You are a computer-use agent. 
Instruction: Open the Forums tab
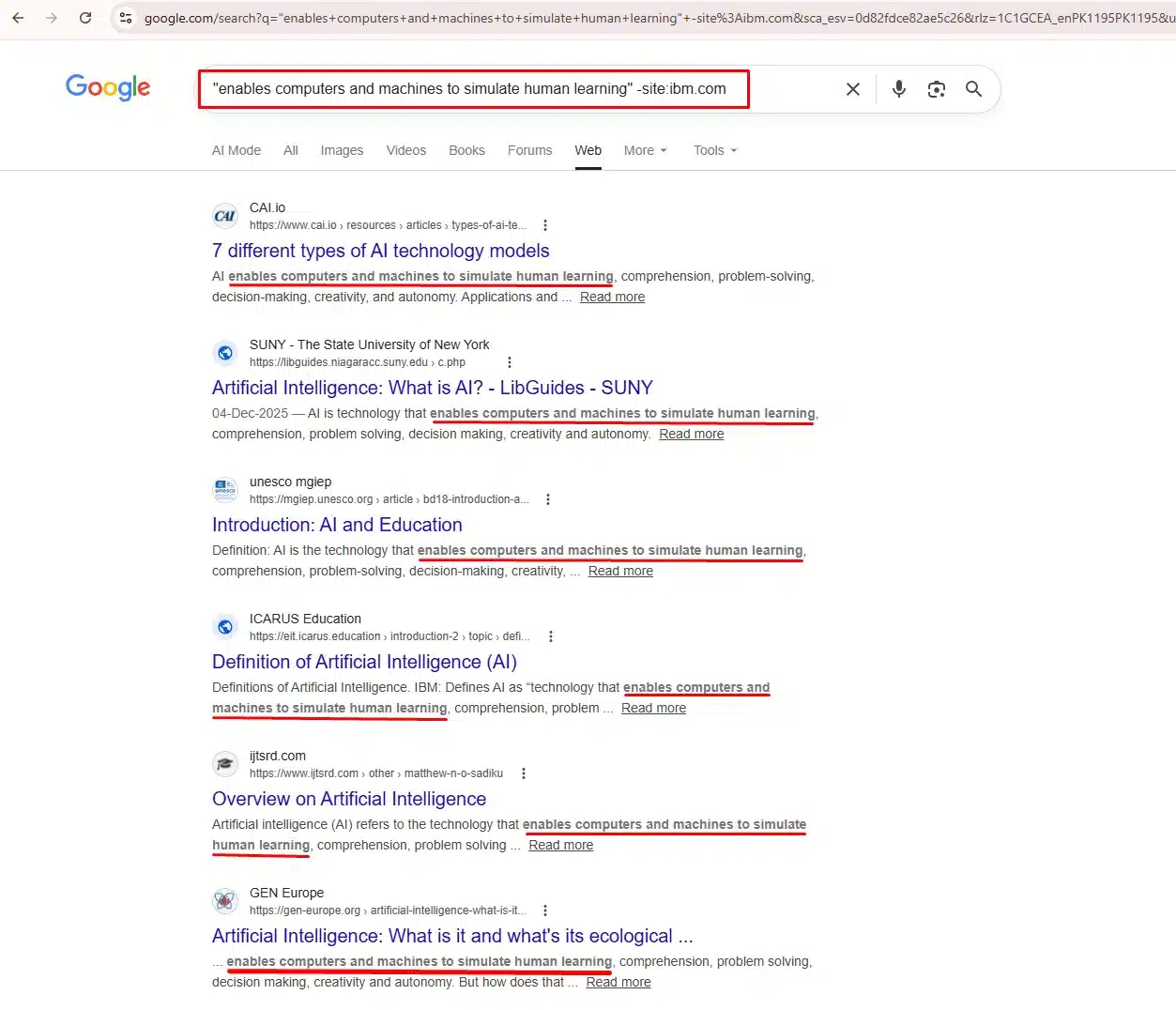tap(530, 150)
